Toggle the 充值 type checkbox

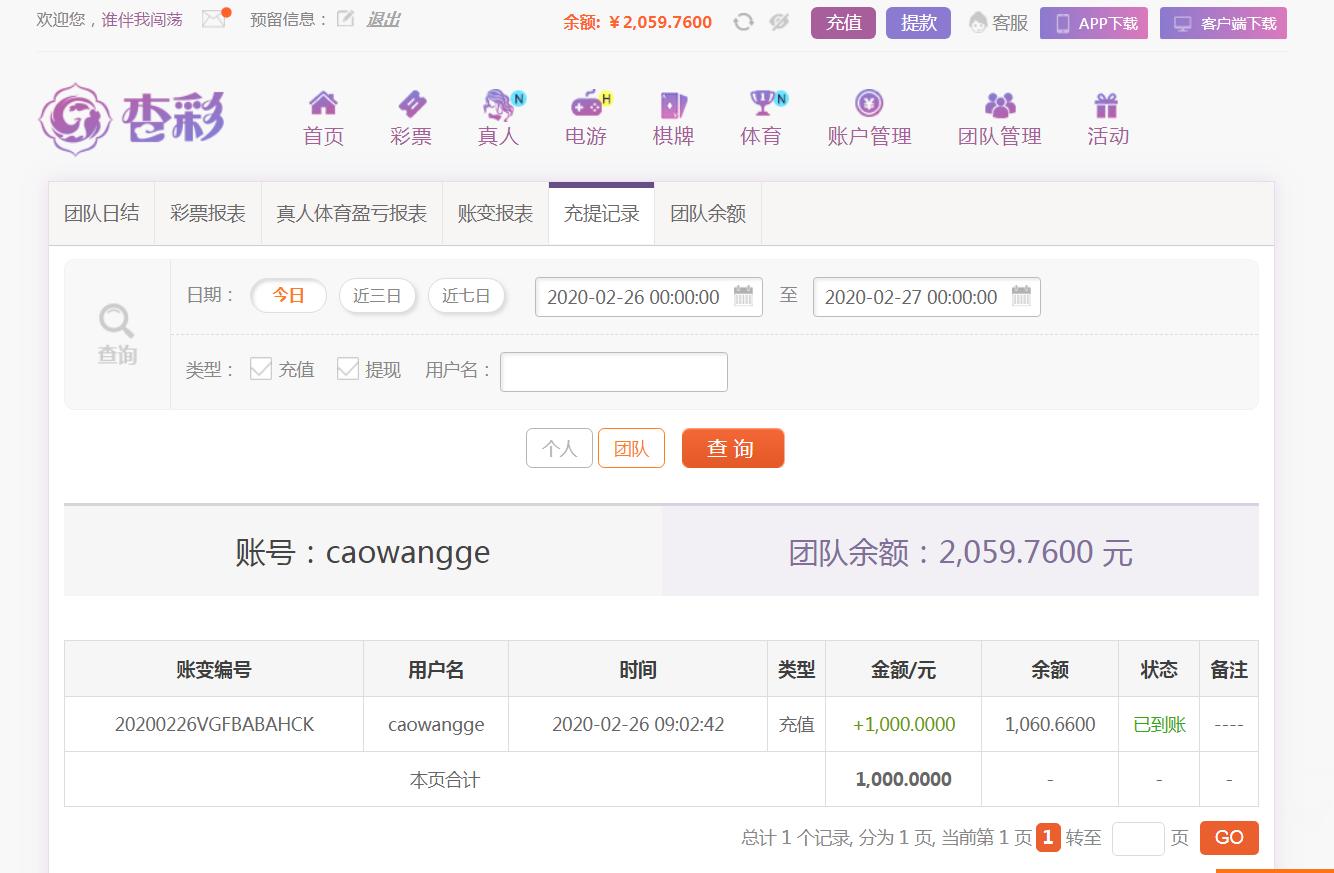pyautogui.click(x=261, y=369)
